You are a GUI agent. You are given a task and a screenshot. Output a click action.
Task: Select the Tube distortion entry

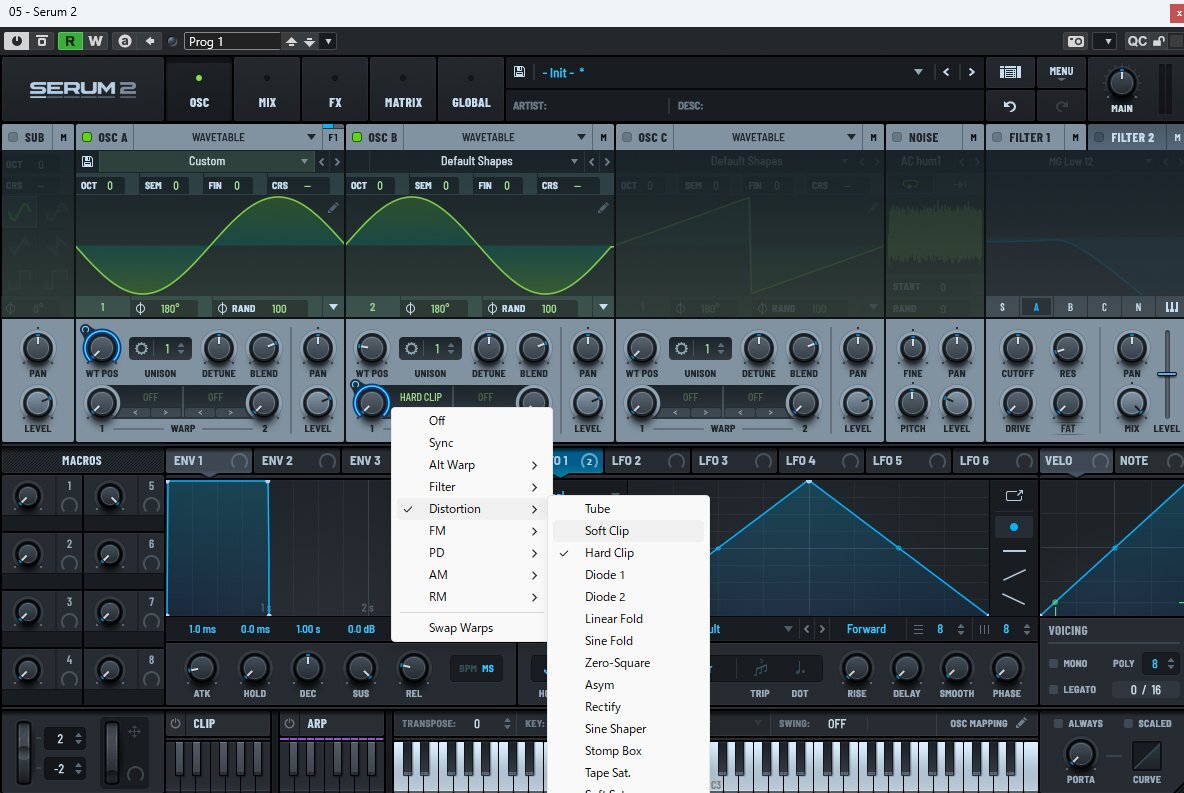pos(628,509)
